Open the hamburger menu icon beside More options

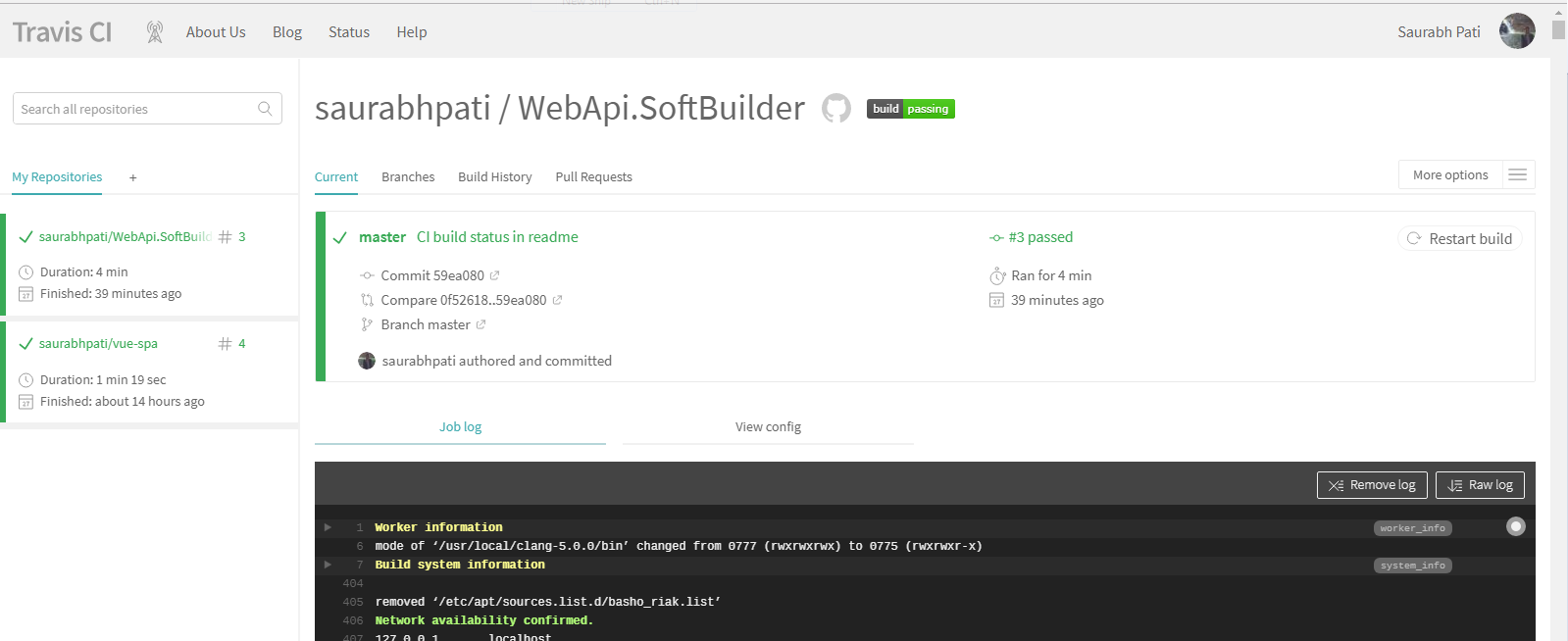tap(1517, 174)
